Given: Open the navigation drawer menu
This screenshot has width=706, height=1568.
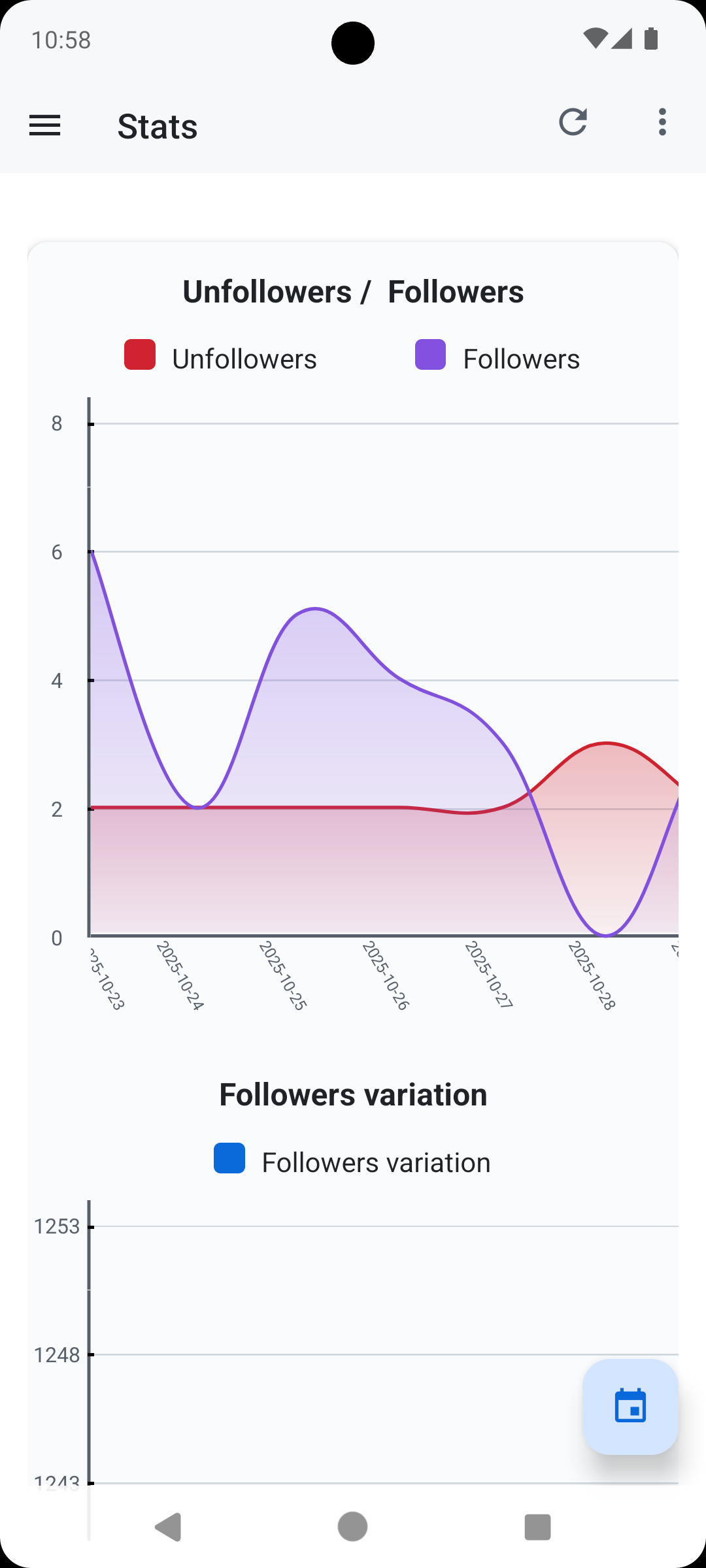Looking at the screenshot, I should pyautogui.click(x=44, y=125).
